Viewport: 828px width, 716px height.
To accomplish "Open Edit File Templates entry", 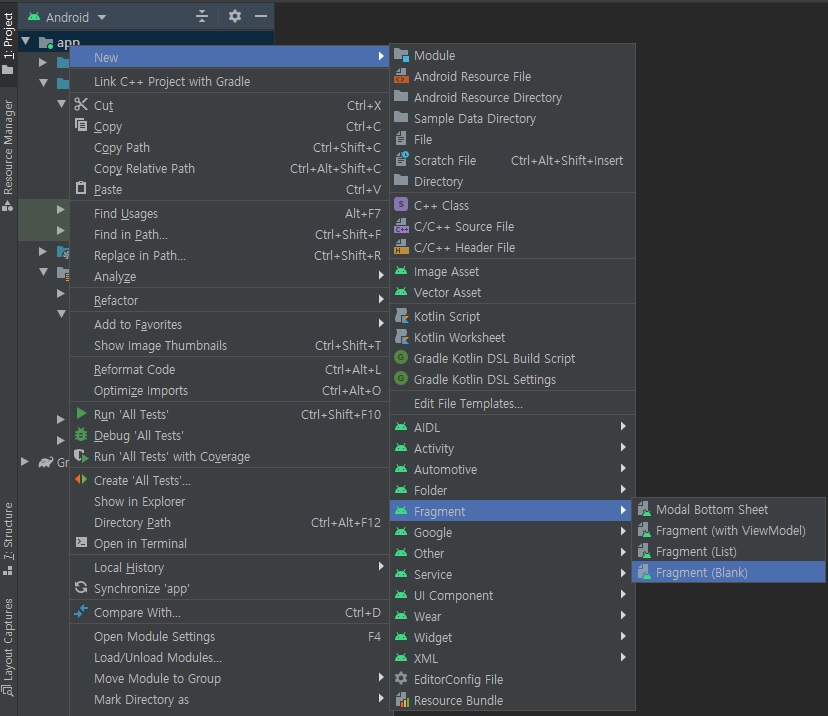I will pos(512,403).
